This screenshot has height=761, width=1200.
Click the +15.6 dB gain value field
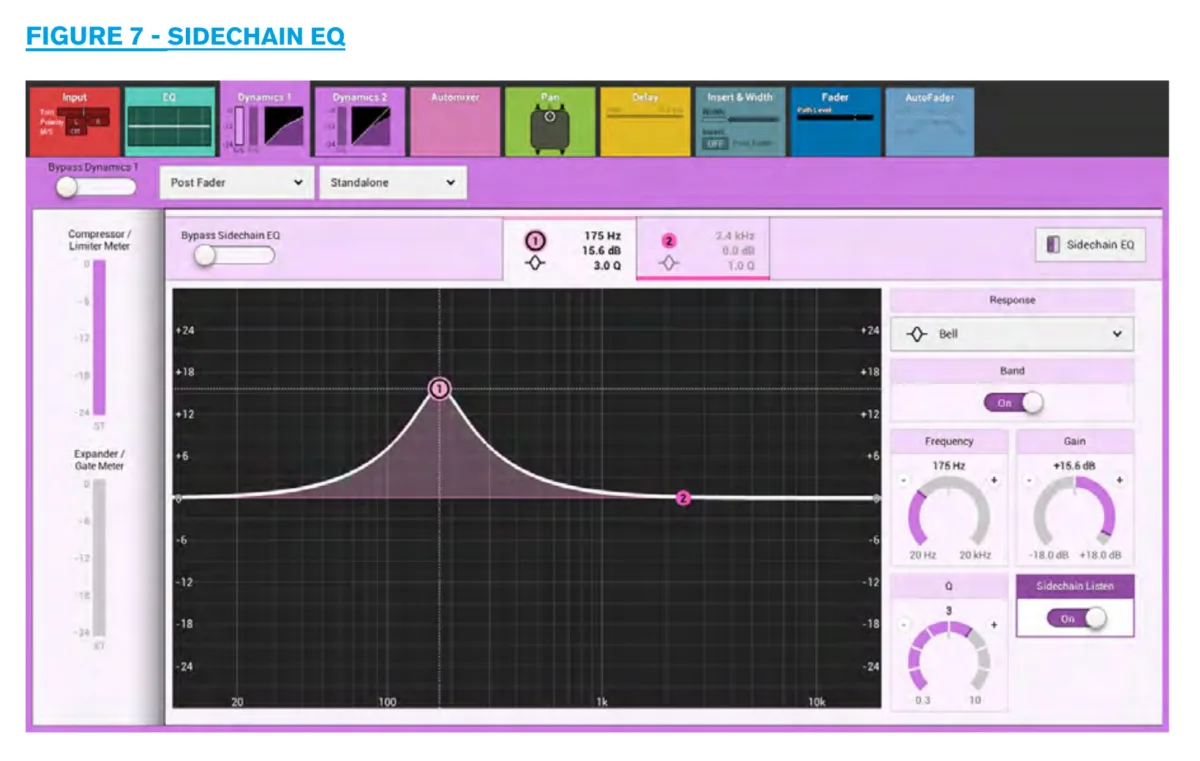pyautogui.click(x=1075, y=465)
